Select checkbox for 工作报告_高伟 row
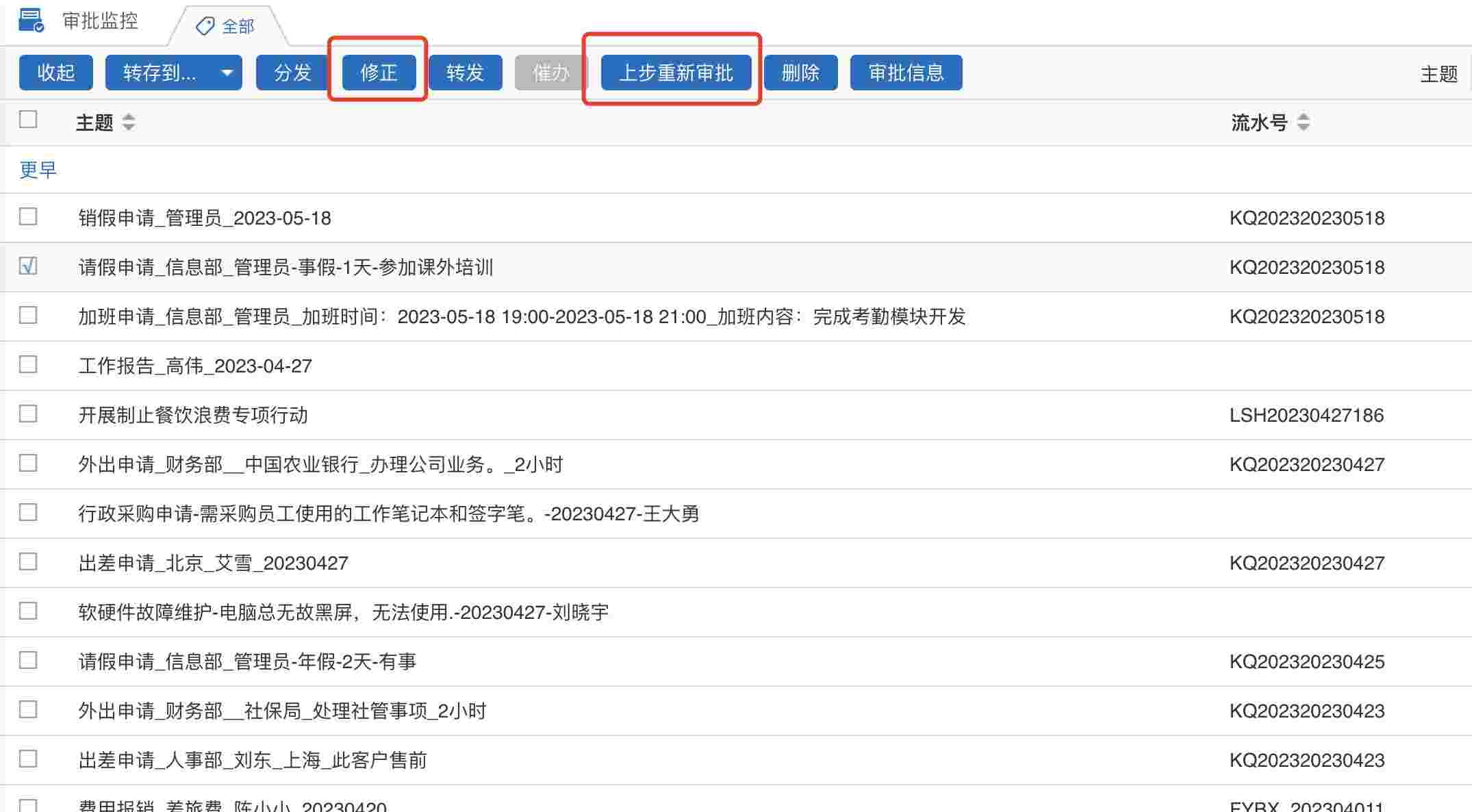This screenshot has width=1472, height=812. click(28, 364)
